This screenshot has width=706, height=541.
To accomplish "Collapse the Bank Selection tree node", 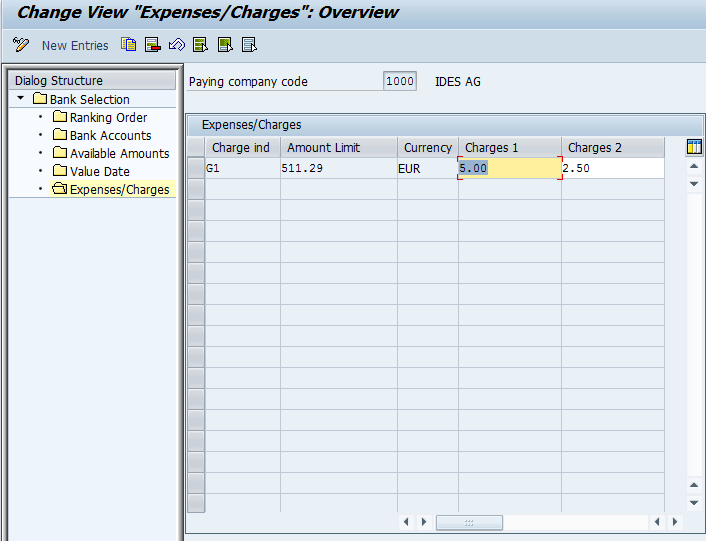I will pyautogui.click(x=21, y=99).
